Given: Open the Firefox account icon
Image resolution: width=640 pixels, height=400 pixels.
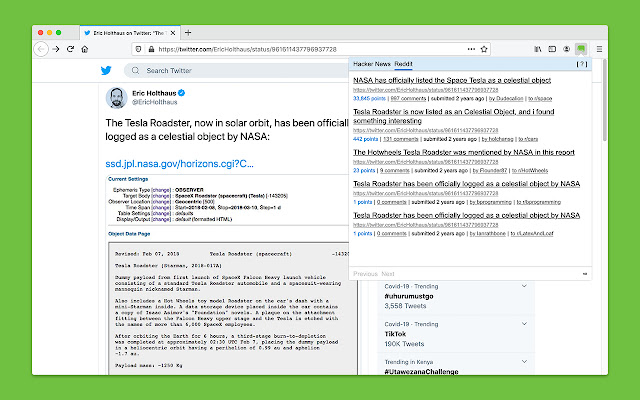Looking at the screenshot, I should 566,49.
